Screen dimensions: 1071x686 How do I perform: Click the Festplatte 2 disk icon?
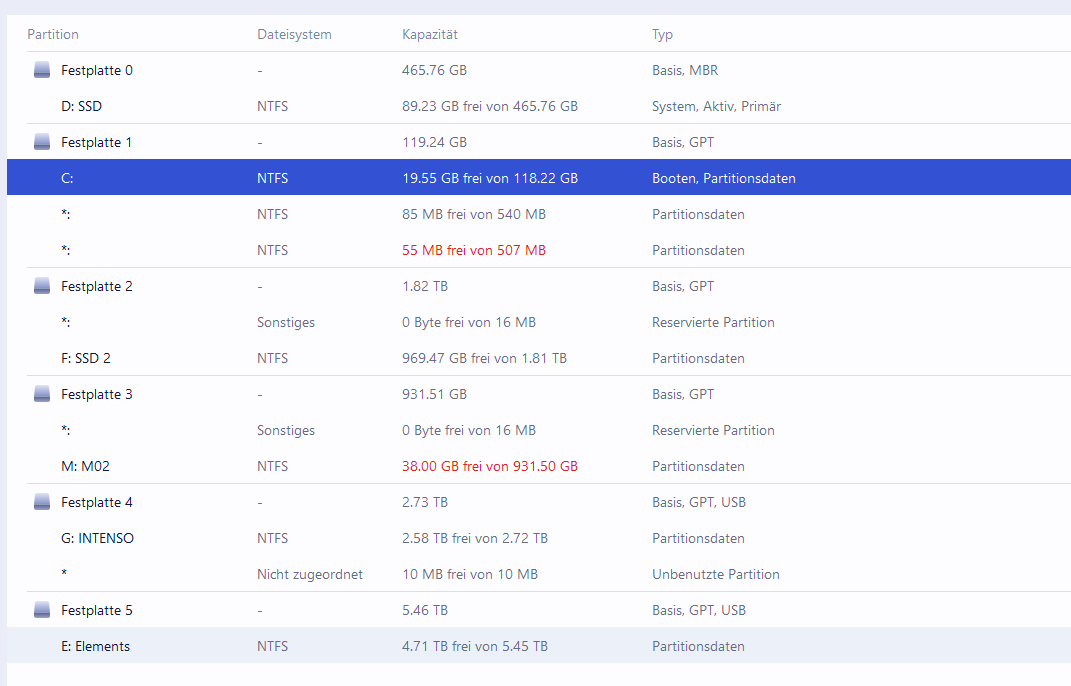pos(41,286)
